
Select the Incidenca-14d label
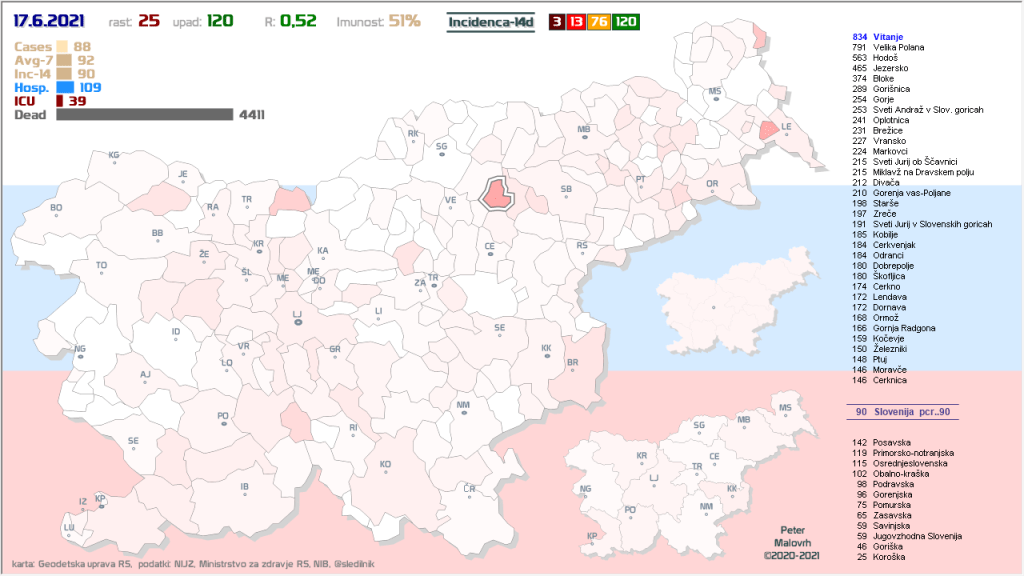pos(490,20)
